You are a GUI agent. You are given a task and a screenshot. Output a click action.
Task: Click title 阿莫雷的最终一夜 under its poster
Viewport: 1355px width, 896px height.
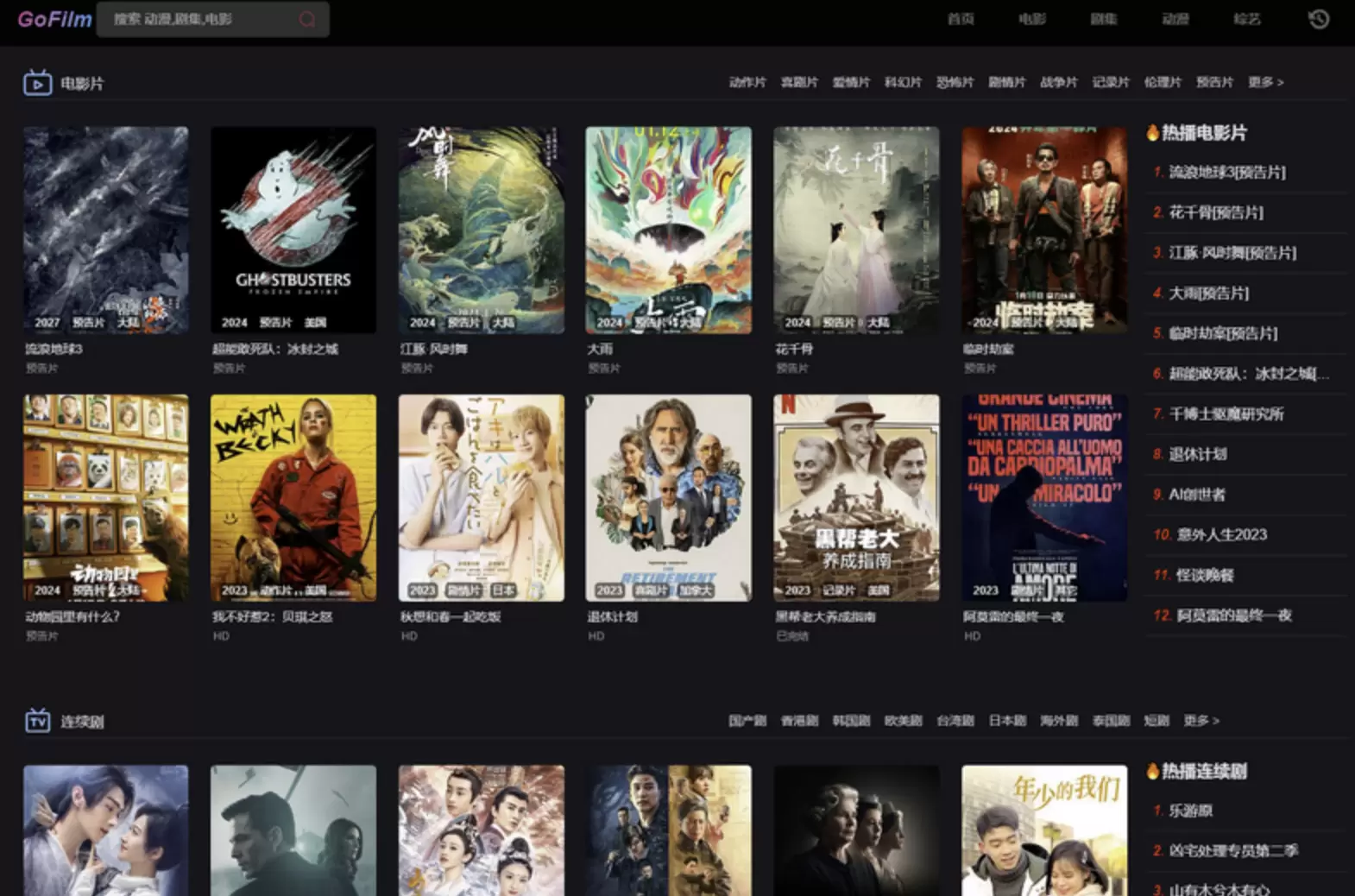[1013, 616]
